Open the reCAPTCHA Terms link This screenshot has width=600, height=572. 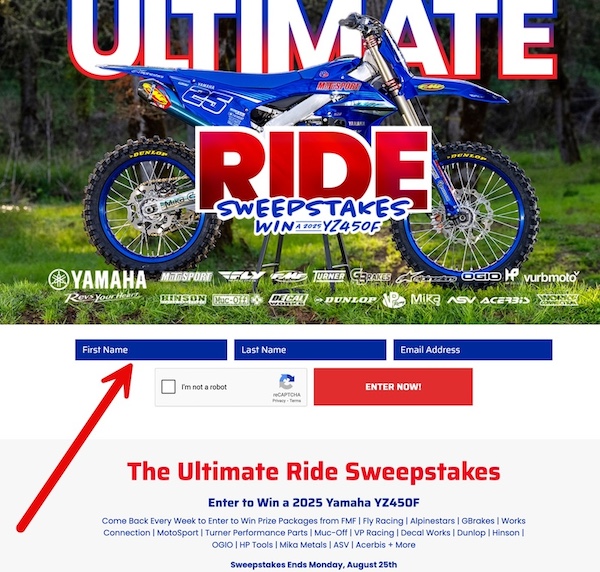[295, 401]
